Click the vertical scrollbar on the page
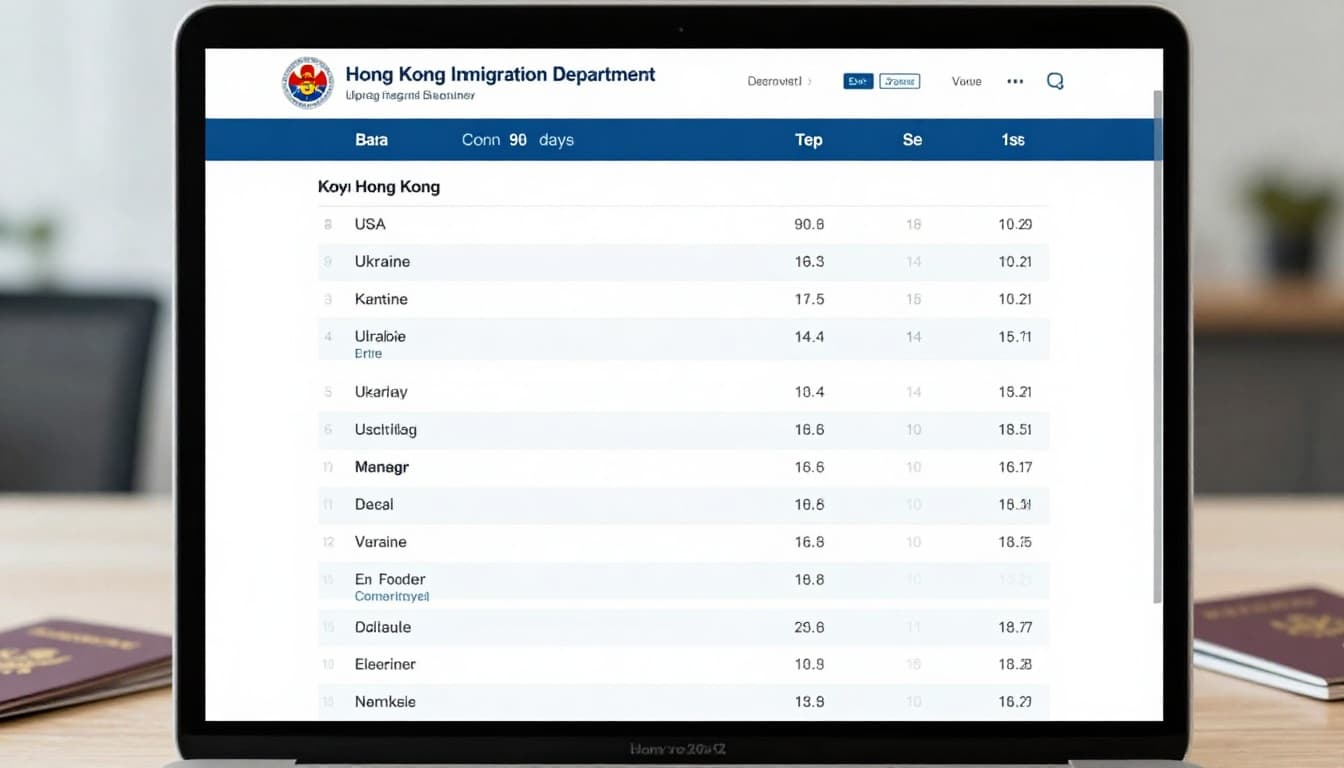The width and height of the screenshot is (1344, 768). [x=1158, y=350]
